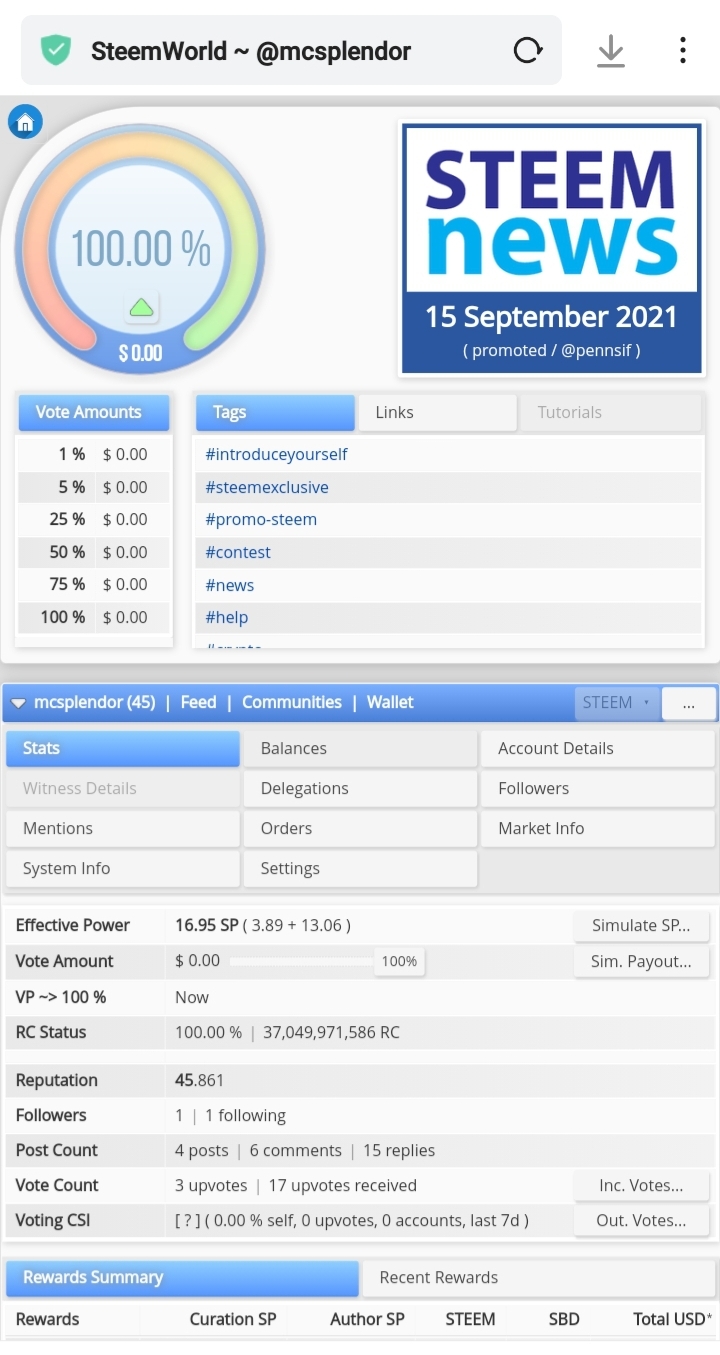720x1355 pixels.
Task: Tap the '1 following' followers text
Action: tap(245, 1115)
